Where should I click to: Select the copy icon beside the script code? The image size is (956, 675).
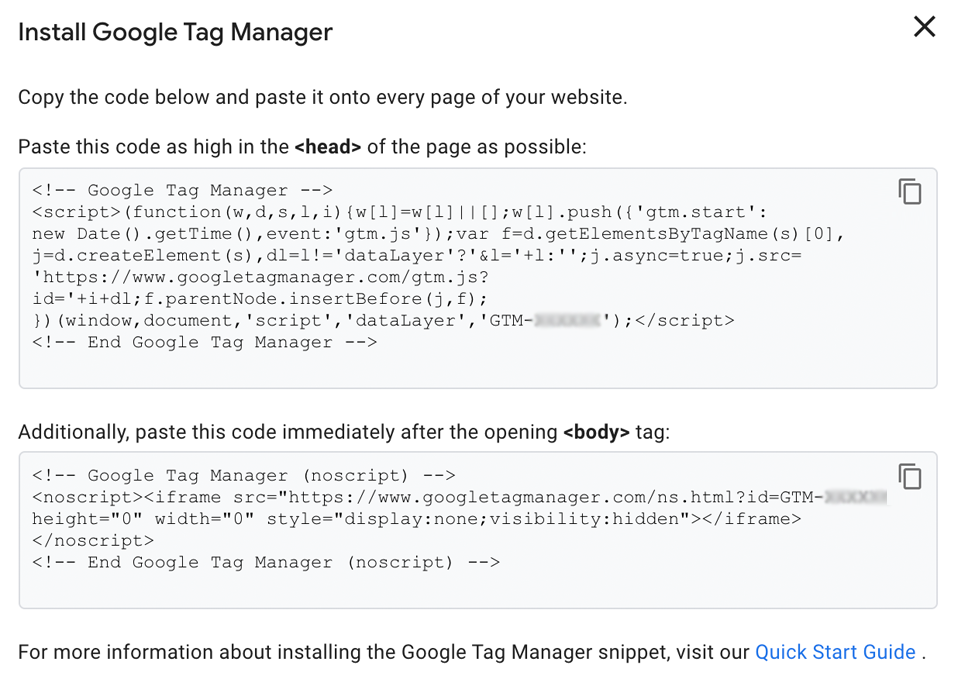pos(910,191)
